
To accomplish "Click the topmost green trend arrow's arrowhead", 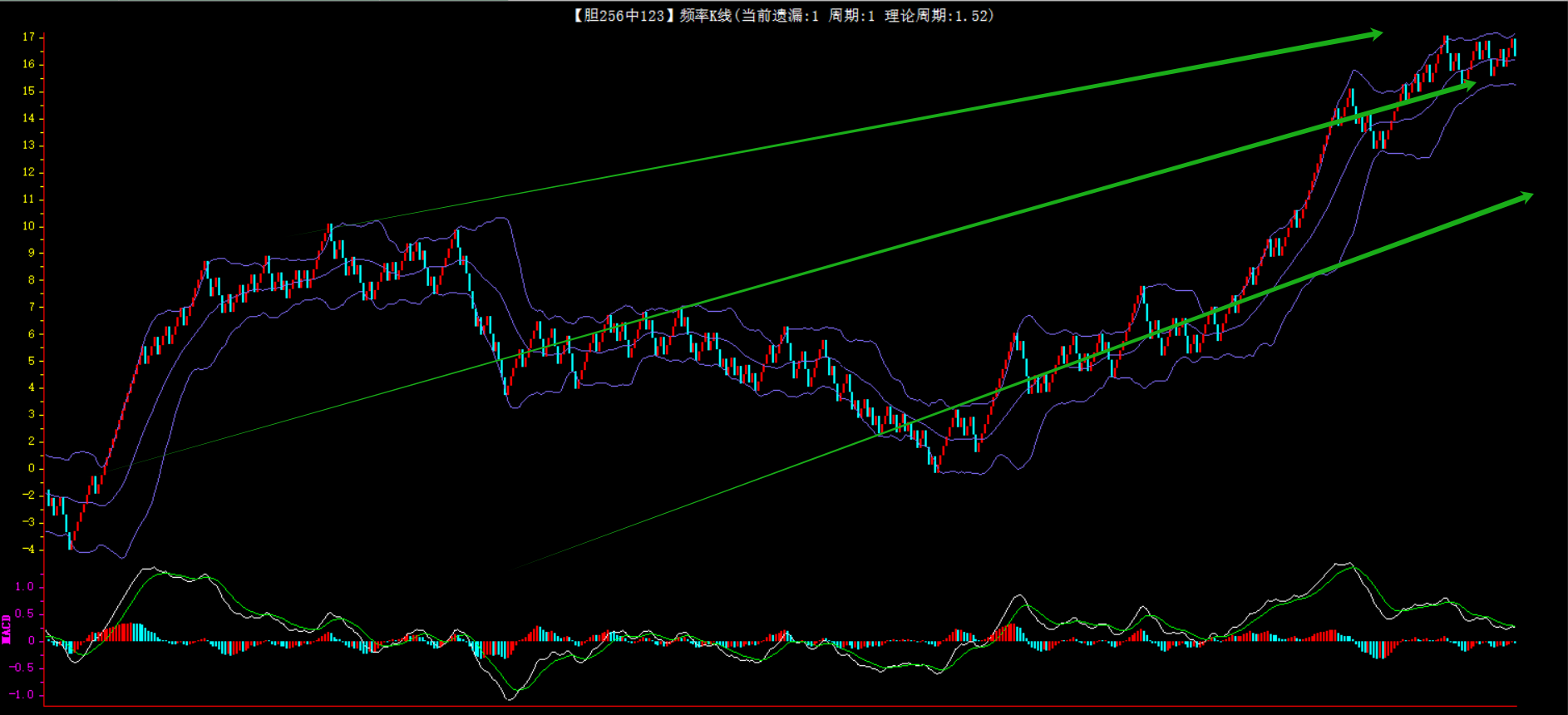I will pos(1375,34).
